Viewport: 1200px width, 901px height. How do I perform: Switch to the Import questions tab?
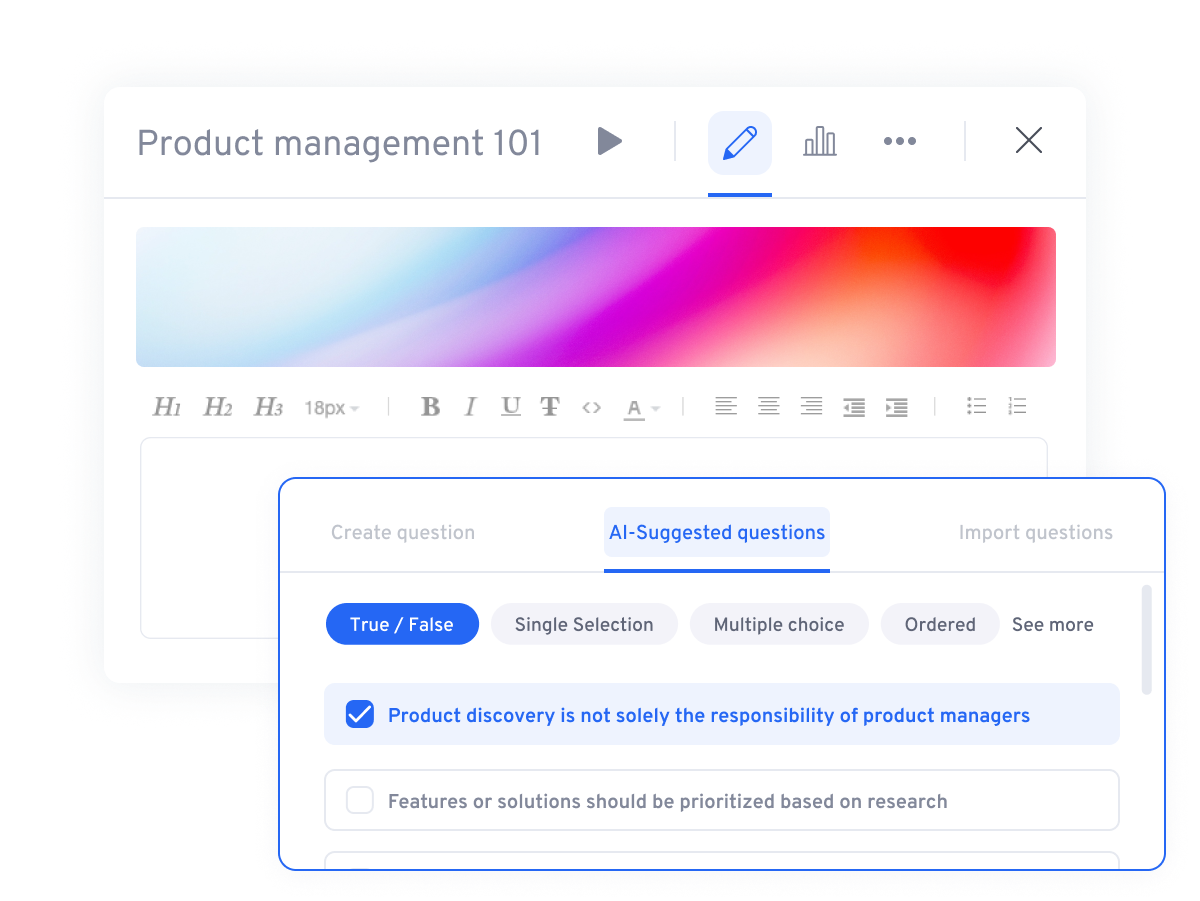[1035, 532]
